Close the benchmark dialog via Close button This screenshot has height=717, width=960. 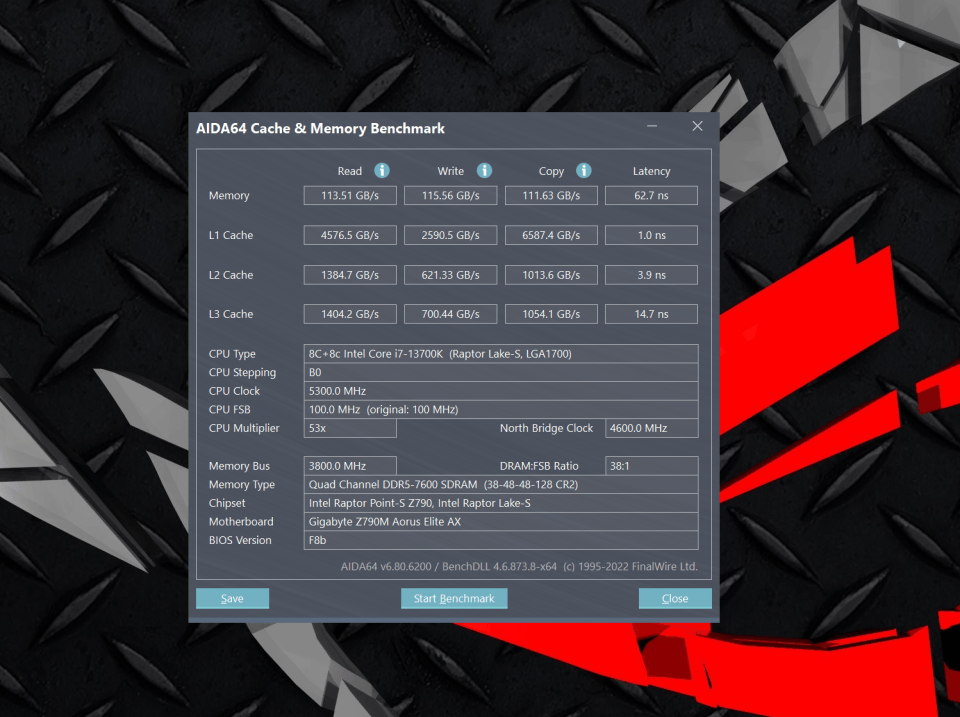[675, 598]
